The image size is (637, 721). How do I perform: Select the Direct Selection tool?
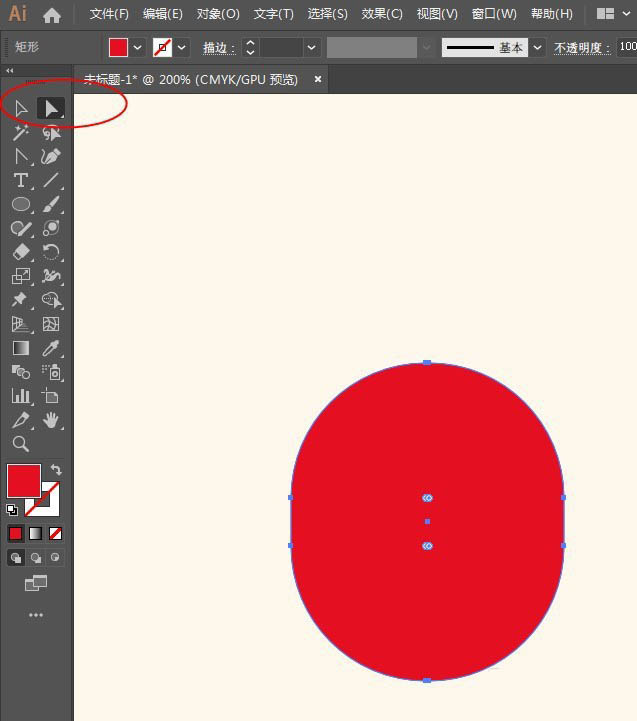[51, 109]
